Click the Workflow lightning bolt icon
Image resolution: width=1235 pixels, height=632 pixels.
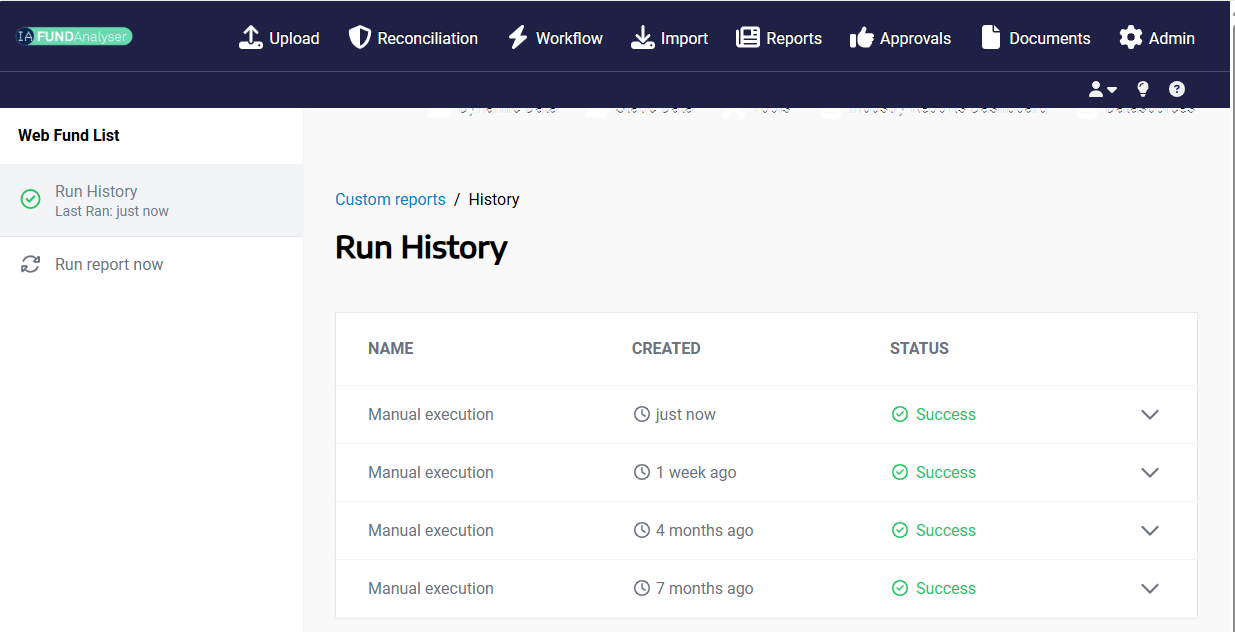click(518, 38)
